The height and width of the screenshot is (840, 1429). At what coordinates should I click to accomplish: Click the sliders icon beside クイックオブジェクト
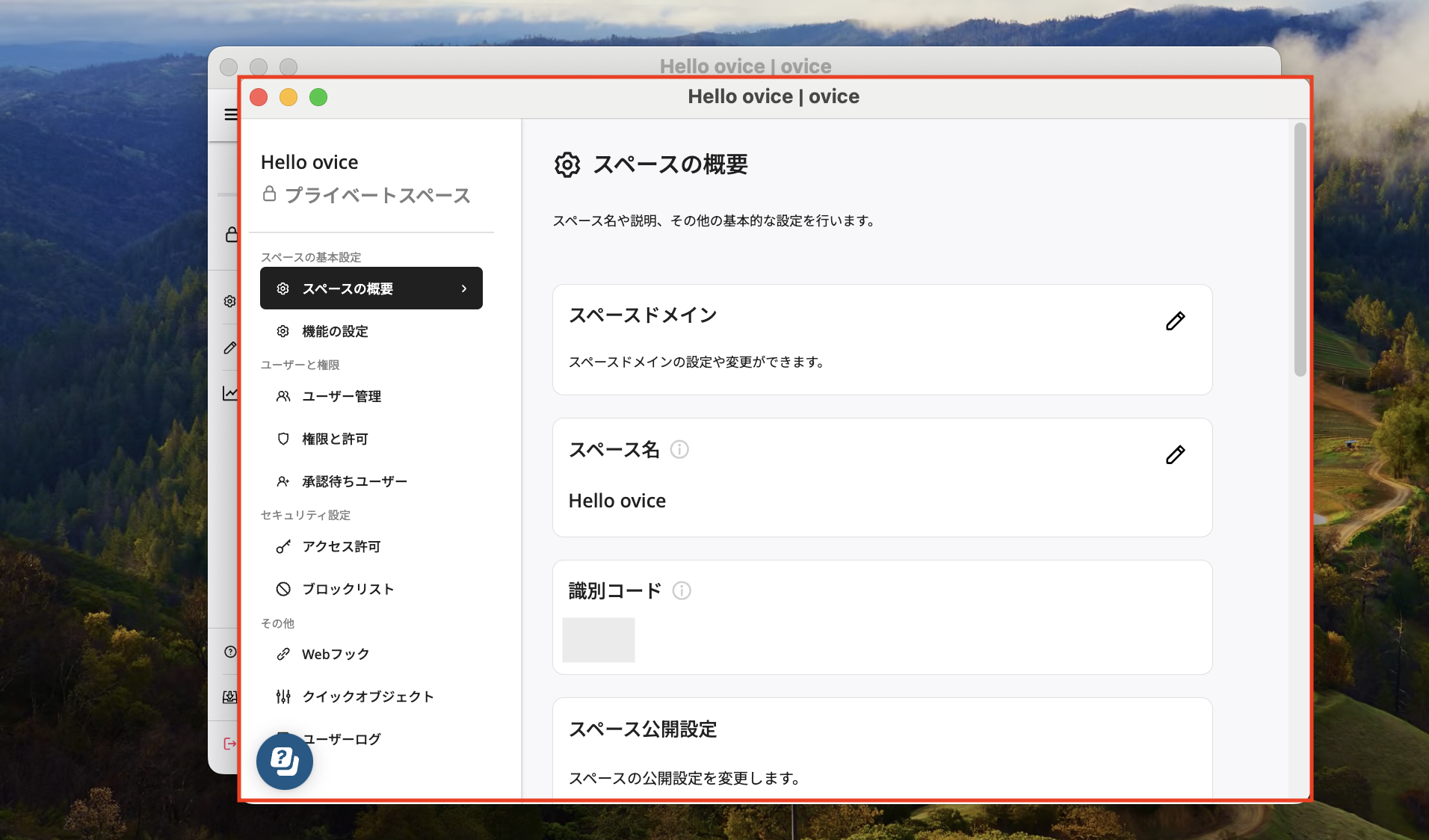[x=283, y=697]
